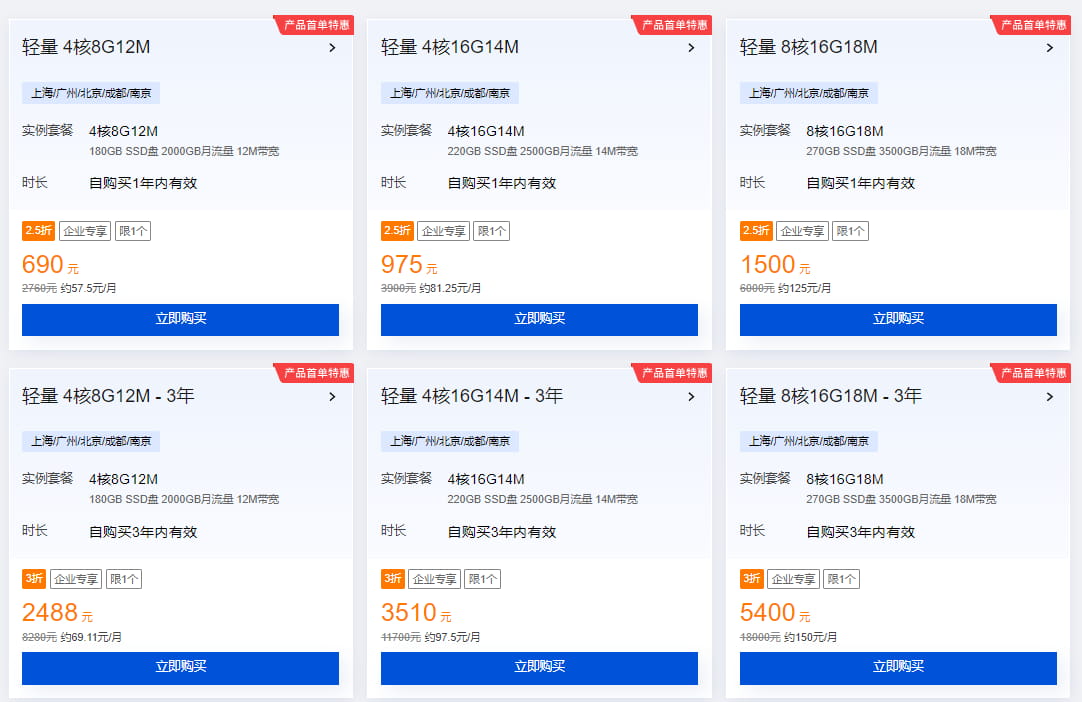Open the 轻量 4核16G14M - 3年 title
The height and width of the screenshot is (702, 1082).
point(472,396)
